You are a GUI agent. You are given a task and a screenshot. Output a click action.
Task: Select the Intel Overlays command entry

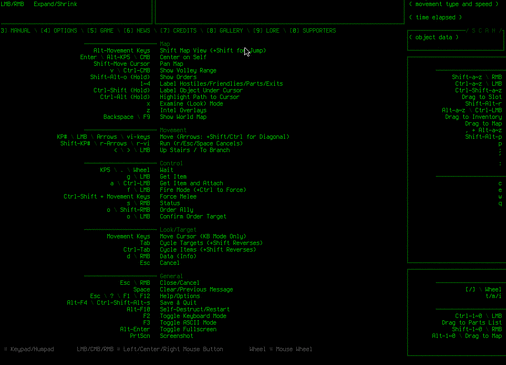pos(183,110)
